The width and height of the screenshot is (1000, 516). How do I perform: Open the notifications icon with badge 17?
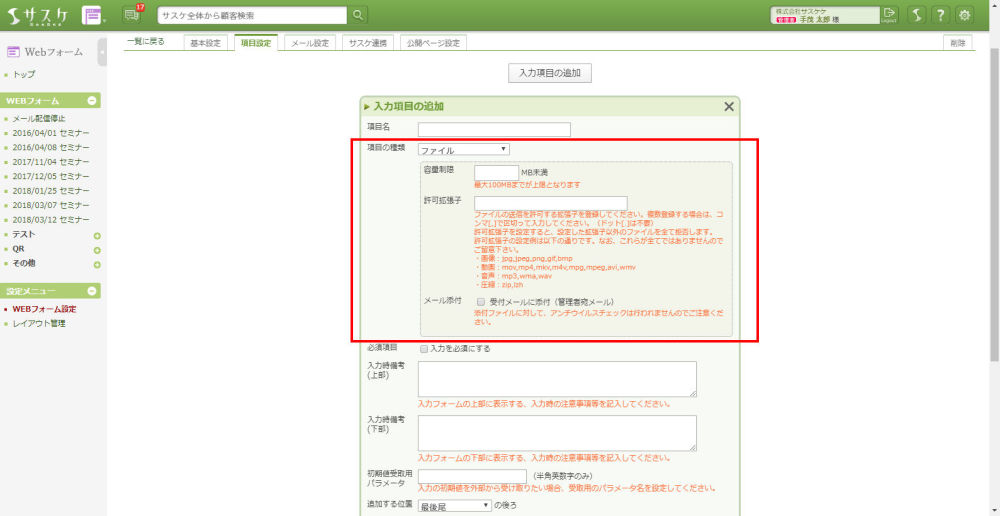[132, 15]
